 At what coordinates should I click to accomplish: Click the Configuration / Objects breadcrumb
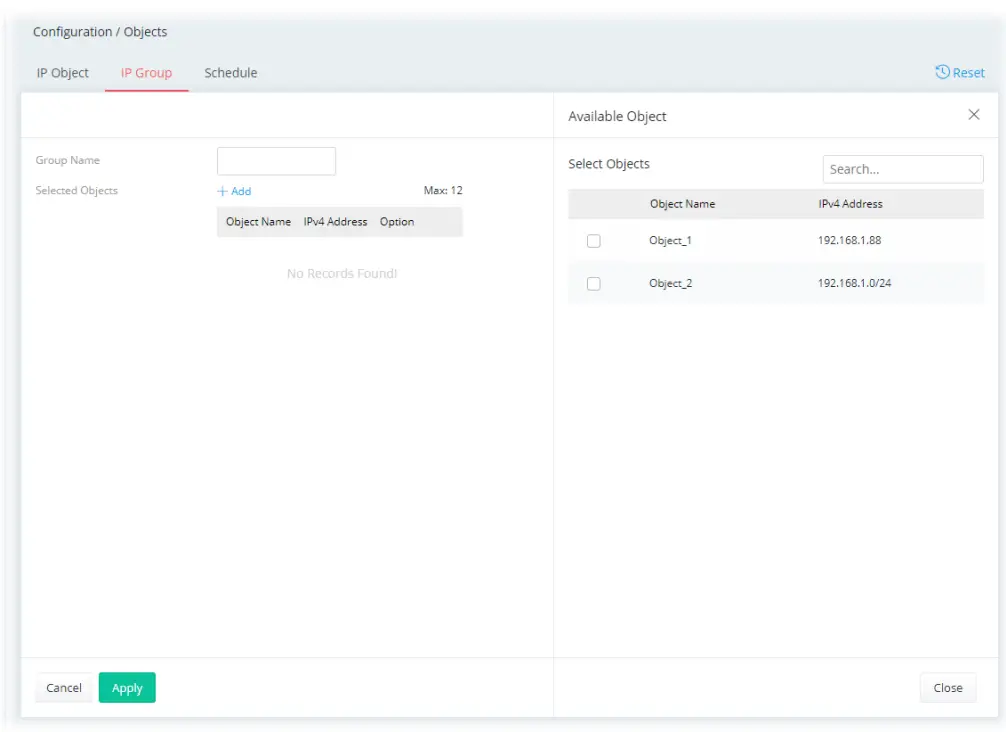point(100,32)
